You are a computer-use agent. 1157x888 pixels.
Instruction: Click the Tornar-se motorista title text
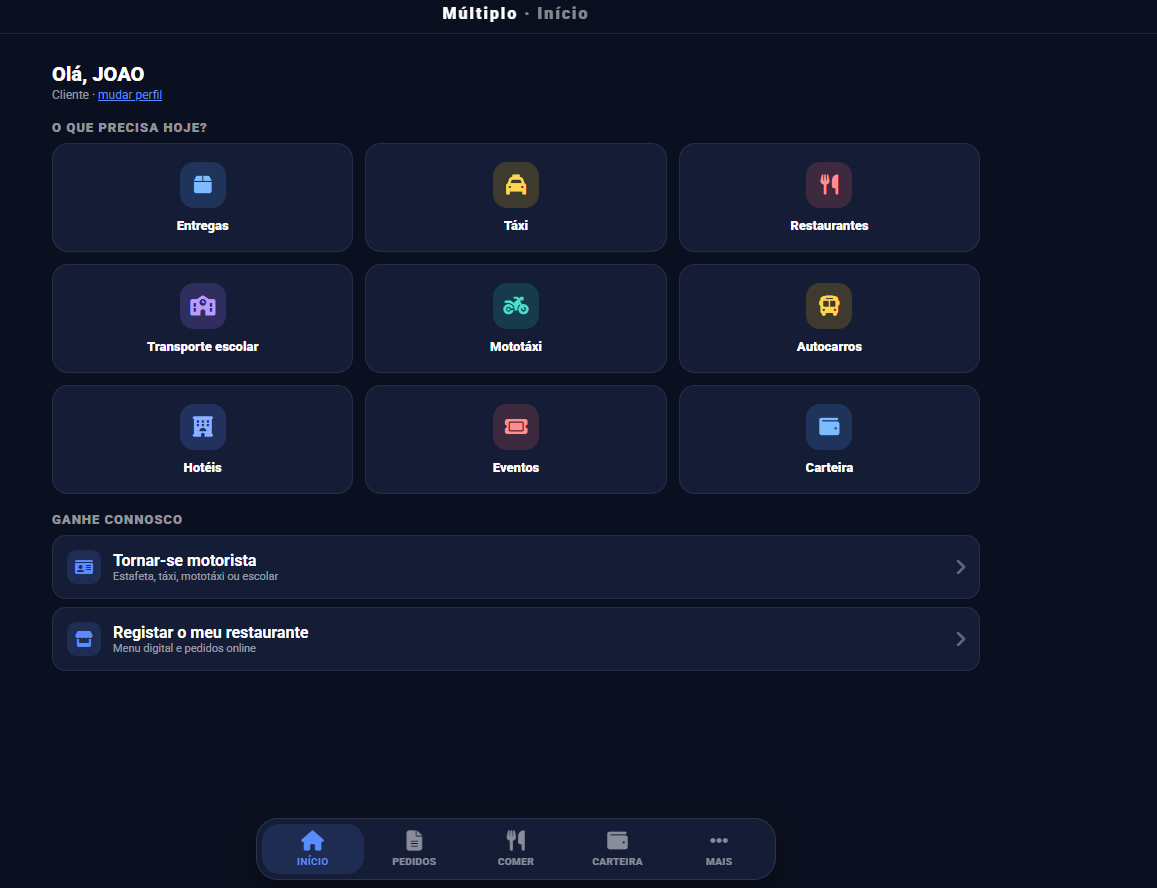184,560
